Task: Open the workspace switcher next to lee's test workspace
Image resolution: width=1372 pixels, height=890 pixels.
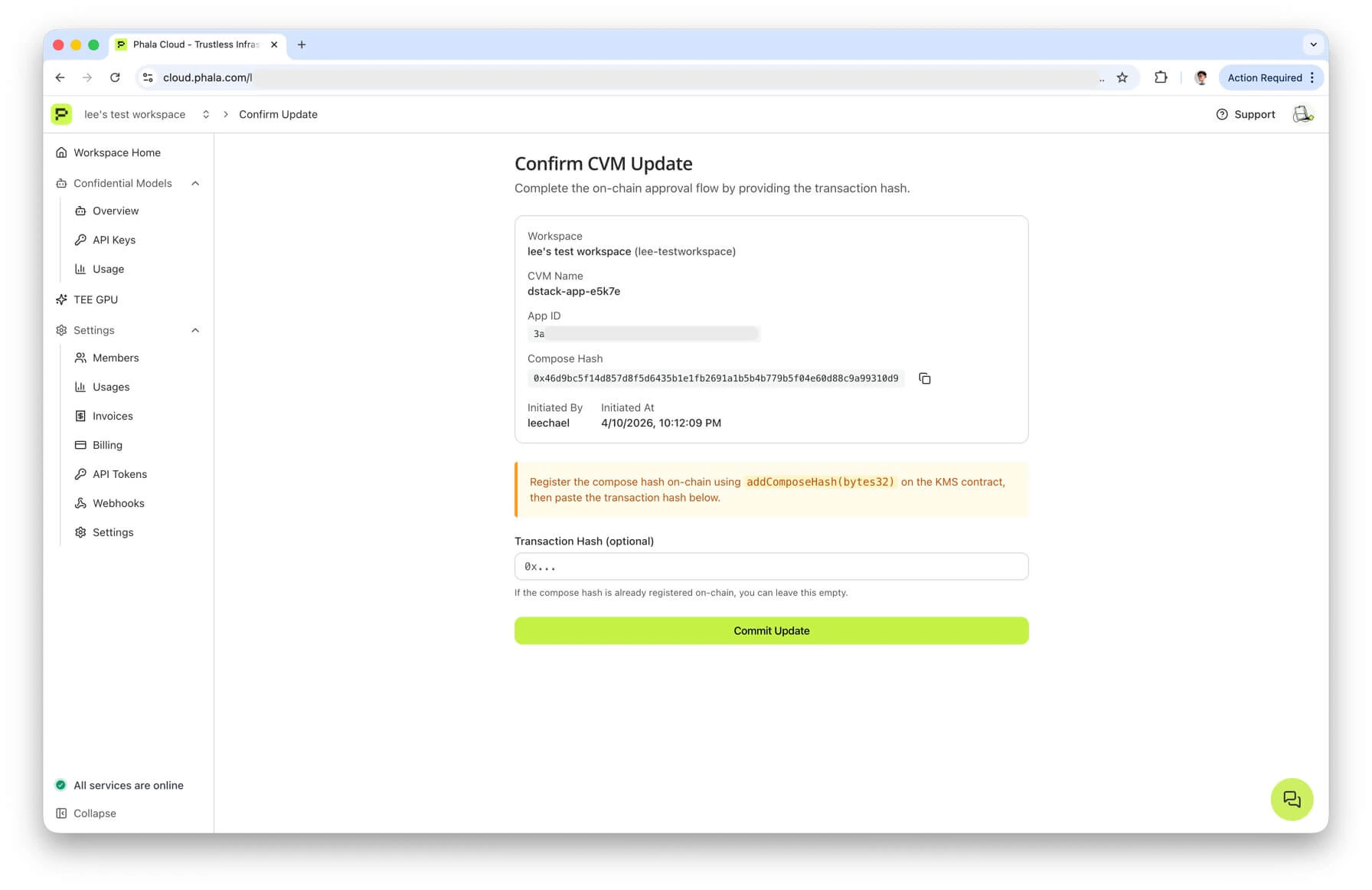Action: point(205,114)
